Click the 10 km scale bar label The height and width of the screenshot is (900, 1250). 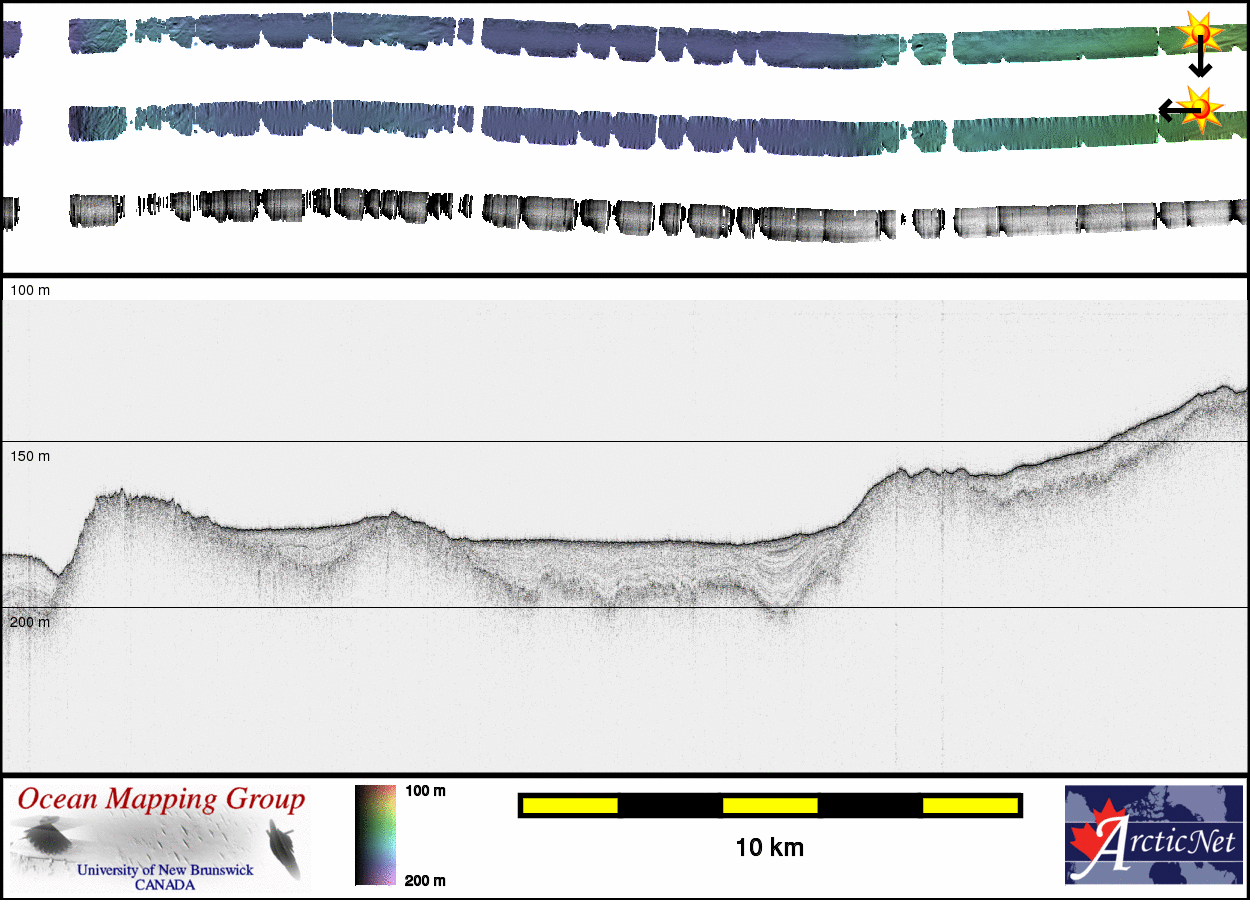click(769, 848)
